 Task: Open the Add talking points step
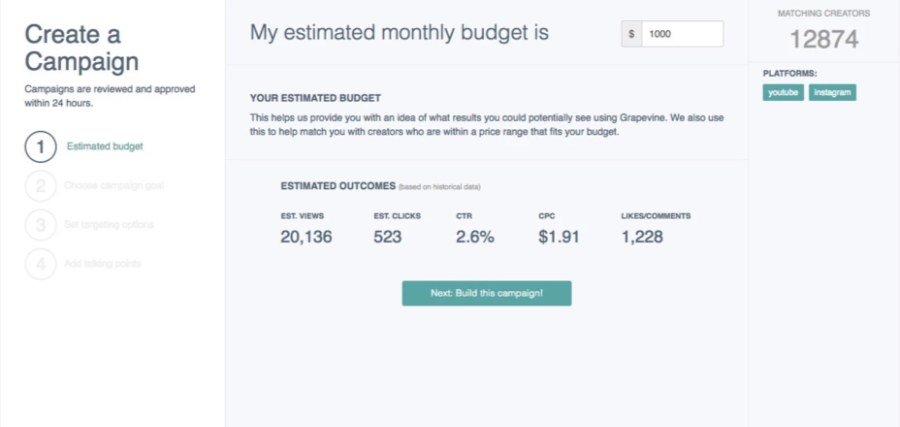tap(103, 264)
